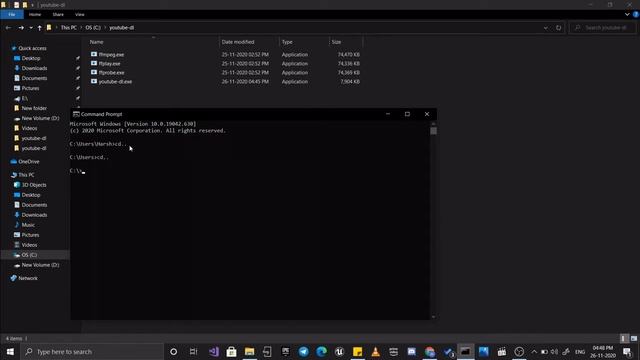Select This PC in navigation pane
Image resolution: width=640 pixels, height=360 pixels.
pos(26,175)
